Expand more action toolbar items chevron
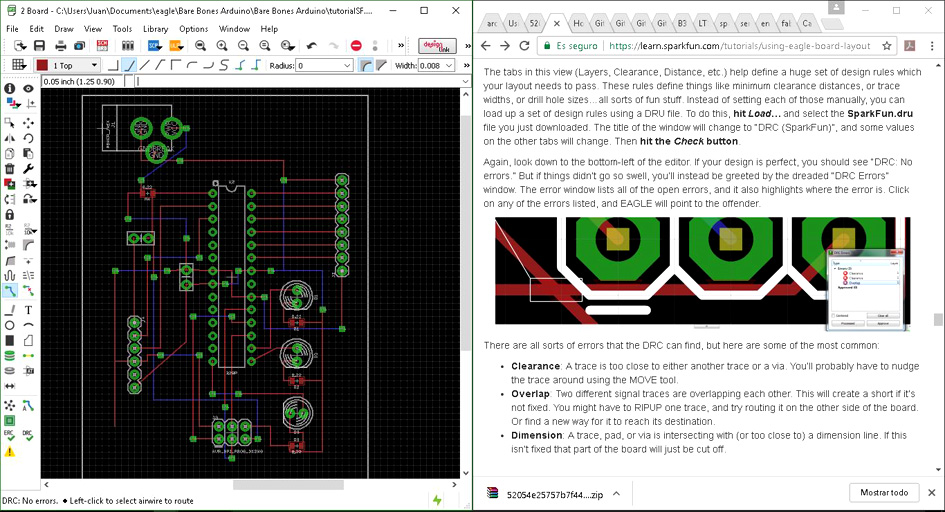Viewport: 945px width, 512px height. [x=401, y=46]
